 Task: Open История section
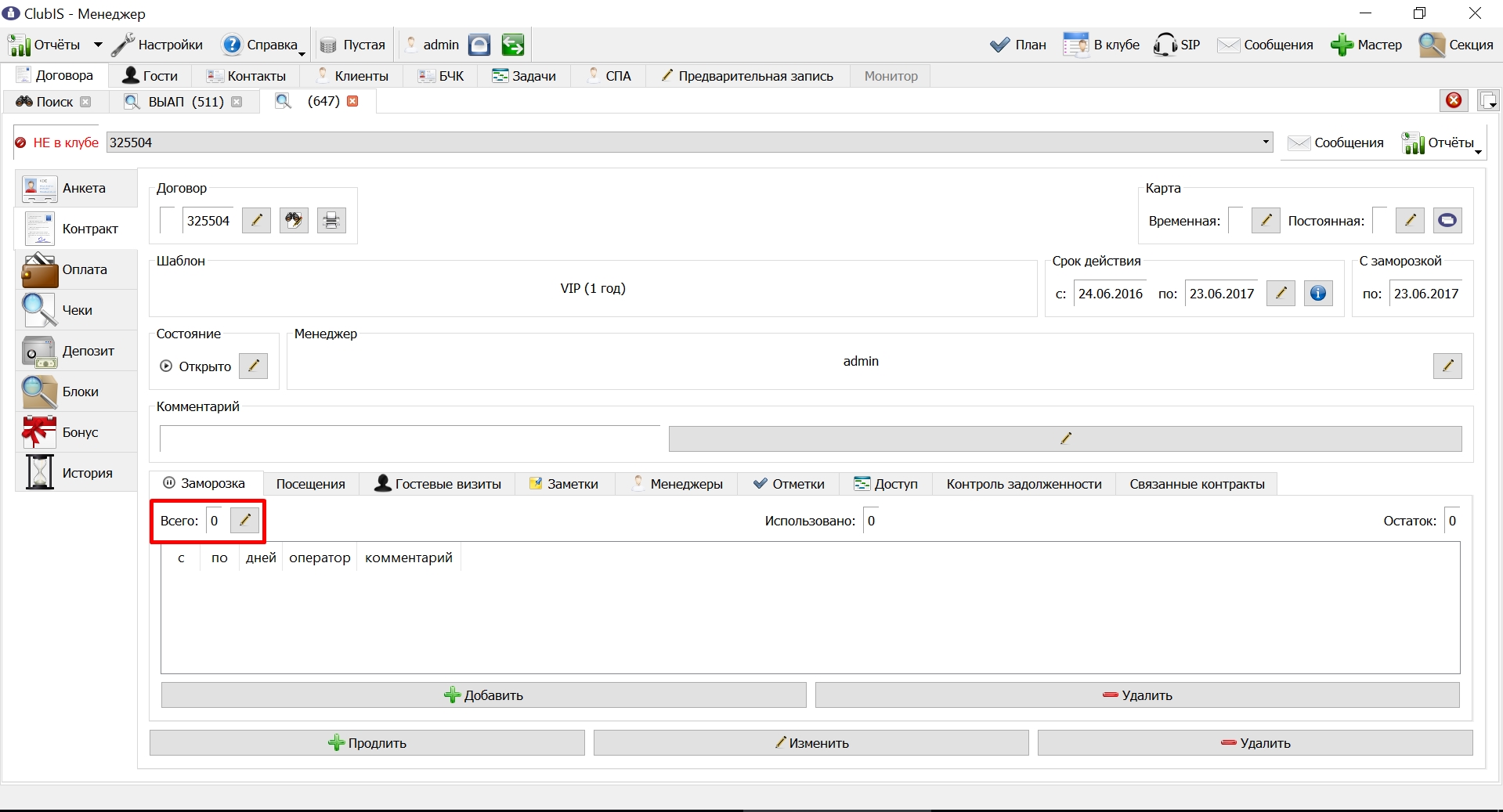click(x=76, y=473)
